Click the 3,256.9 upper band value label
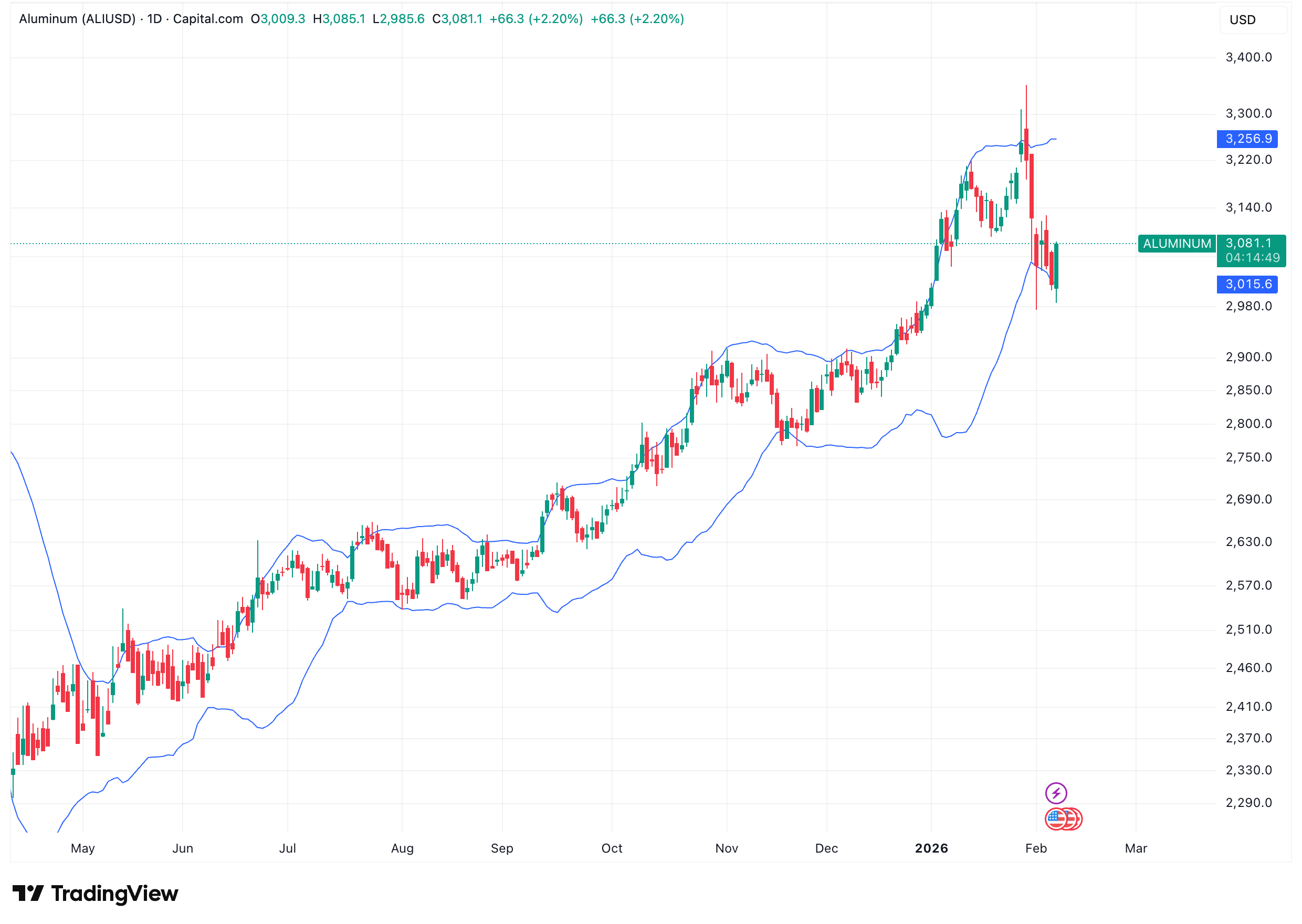 (1247, 139)
